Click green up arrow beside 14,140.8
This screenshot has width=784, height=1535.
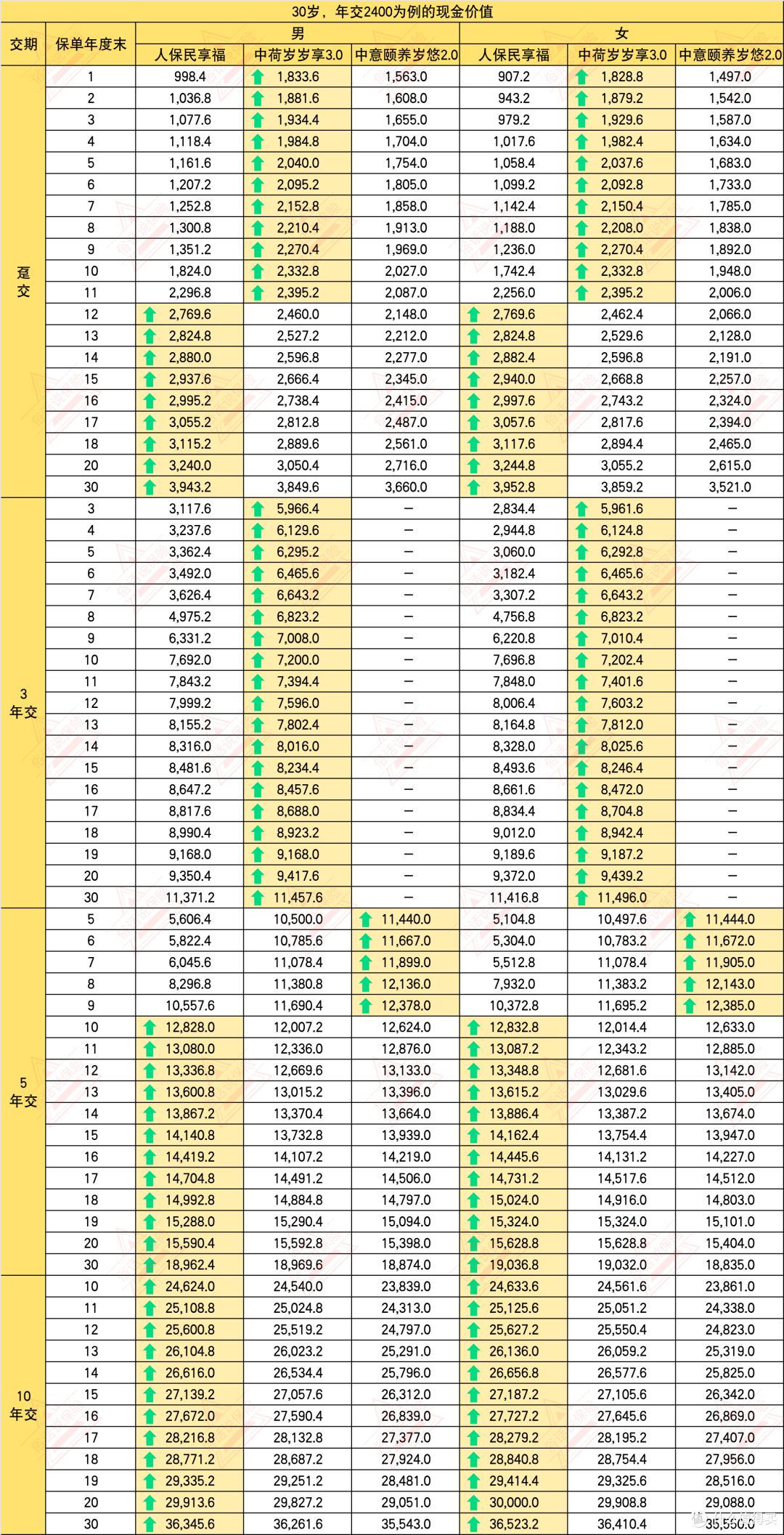click(150, 1136)
